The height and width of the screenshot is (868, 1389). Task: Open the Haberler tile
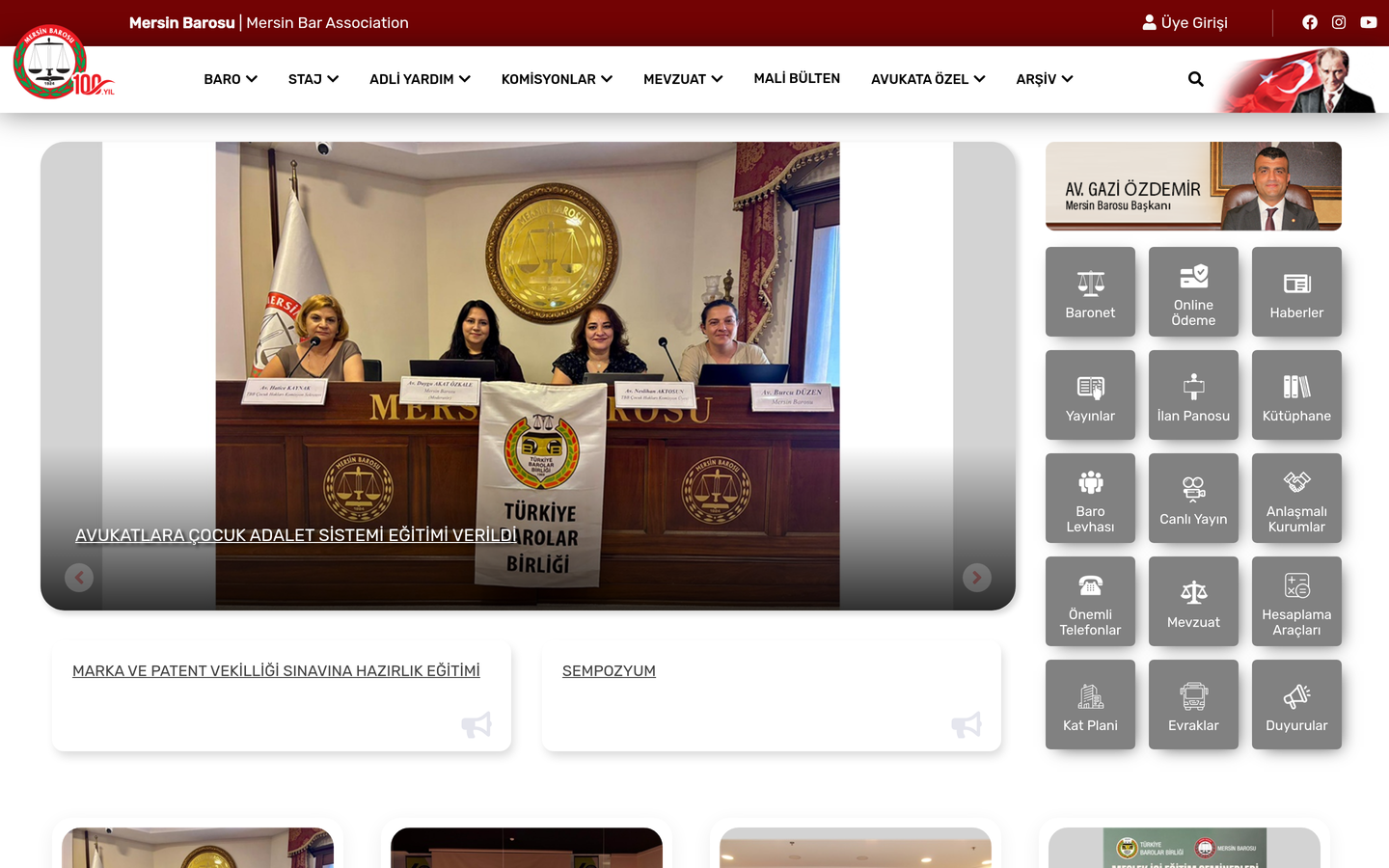1296,291
